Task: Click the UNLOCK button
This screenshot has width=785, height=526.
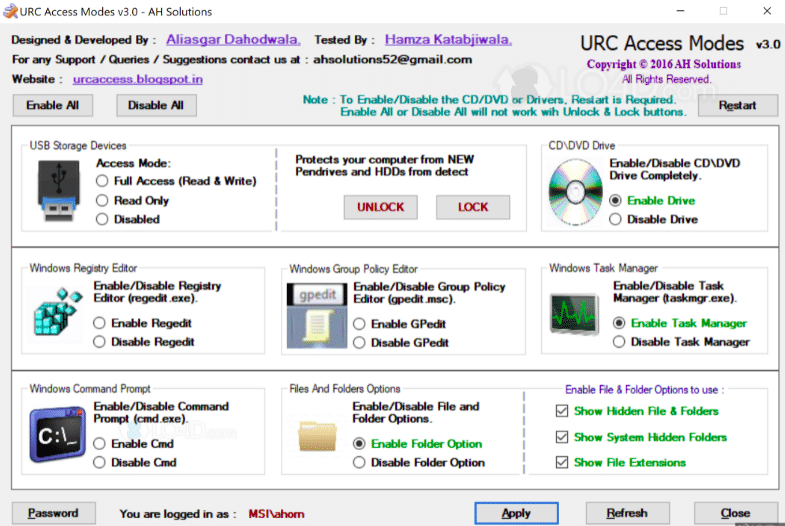Action: [x=380, y=207]
